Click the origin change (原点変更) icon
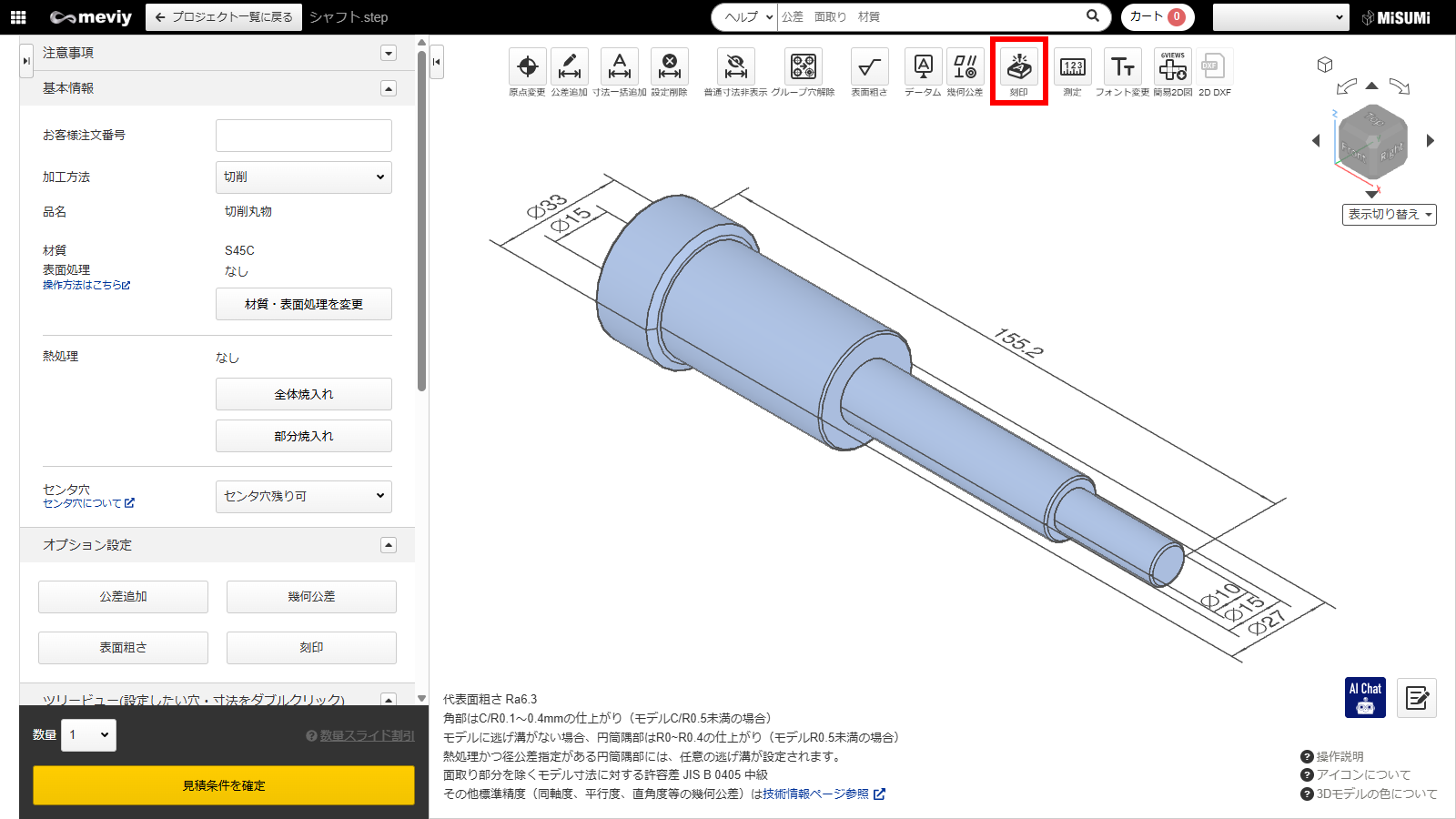Viewport: 1456px width, 819px height. [527, 67]
